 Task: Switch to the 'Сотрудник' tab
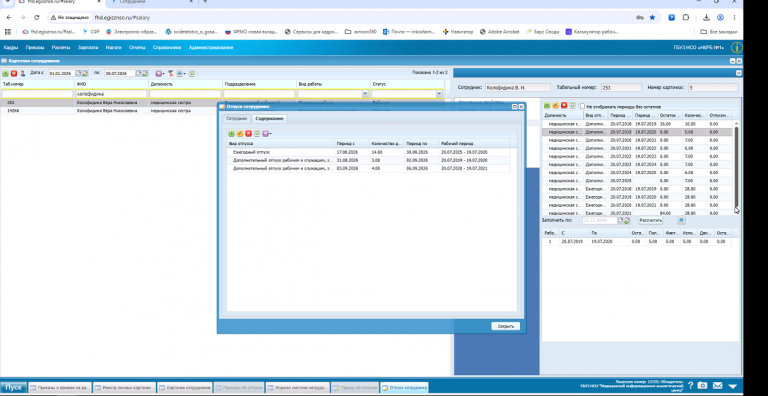point(237,119)
